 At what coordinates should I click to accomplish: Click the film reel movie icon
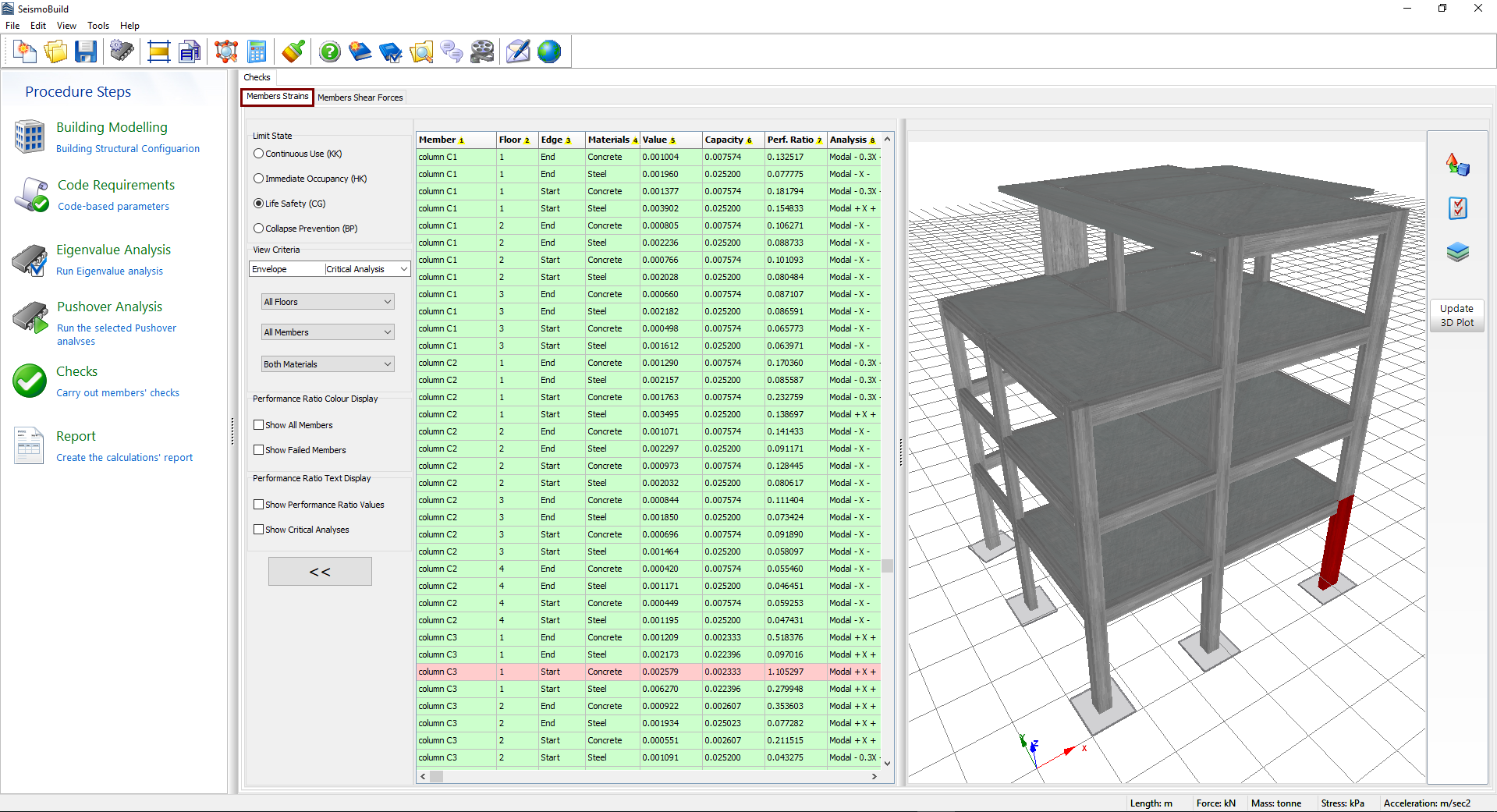[x=482, y=52]
